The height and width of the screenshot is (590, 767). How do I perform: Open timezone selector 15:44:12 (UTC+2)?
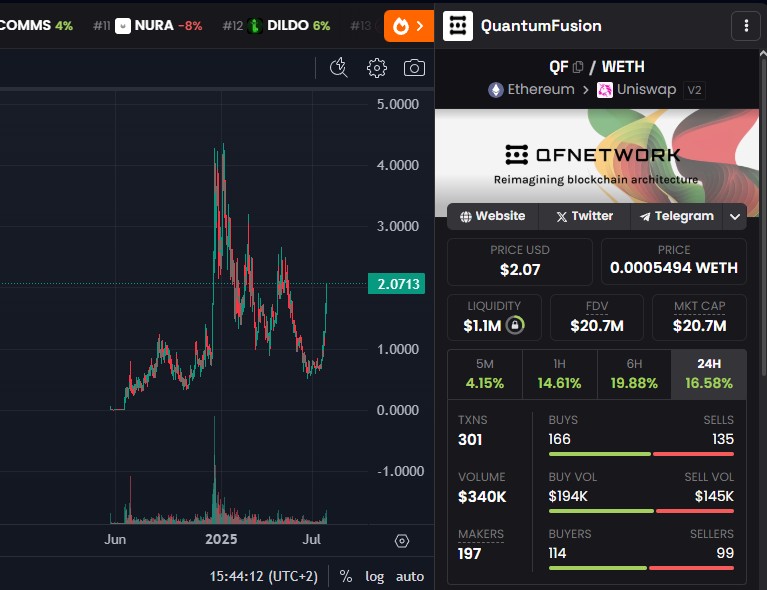point(264,576)
